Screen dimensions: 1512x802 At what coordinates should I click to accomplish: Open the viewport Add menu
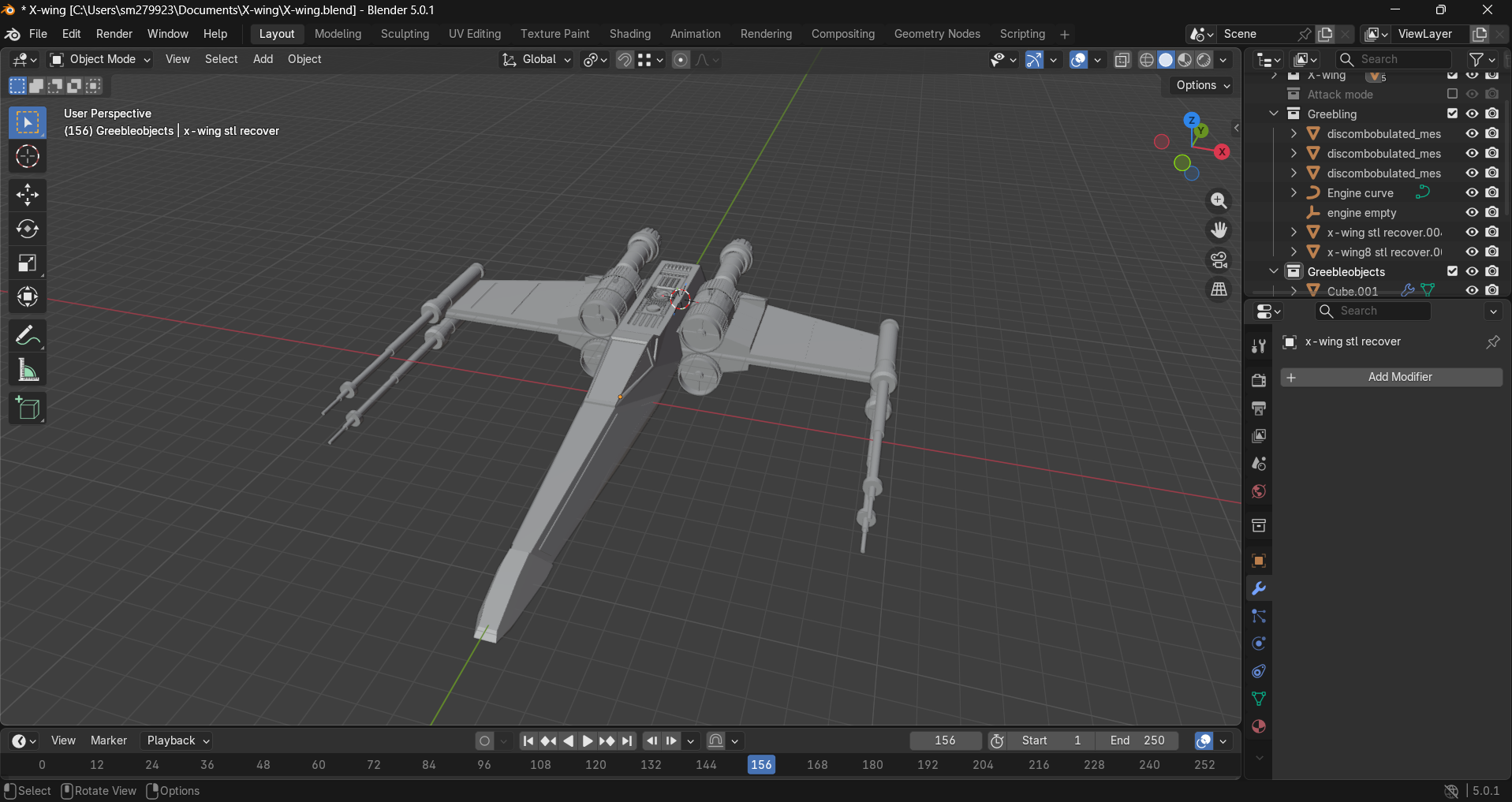[x=263, y=60]
